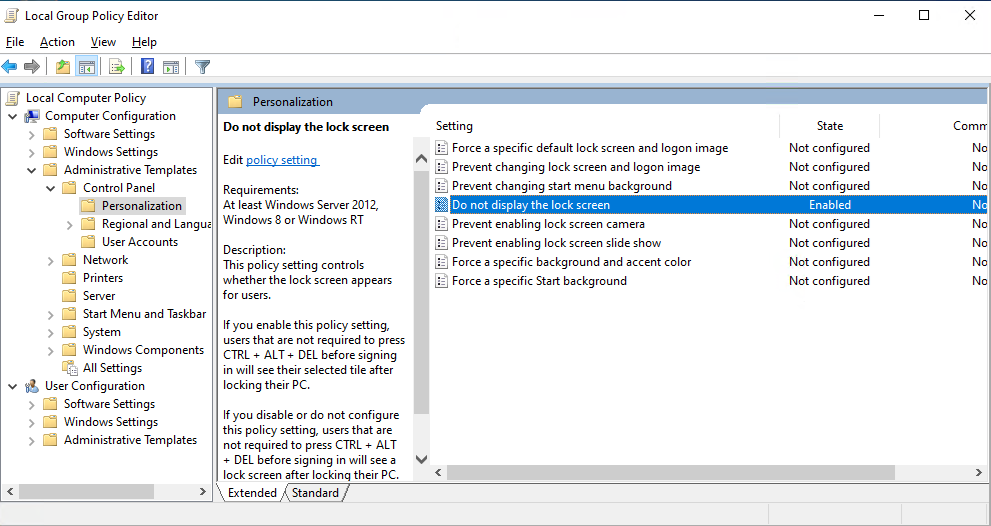Collapse the Computer Configuration node
The image size is (991, 526).
point(13,116)
